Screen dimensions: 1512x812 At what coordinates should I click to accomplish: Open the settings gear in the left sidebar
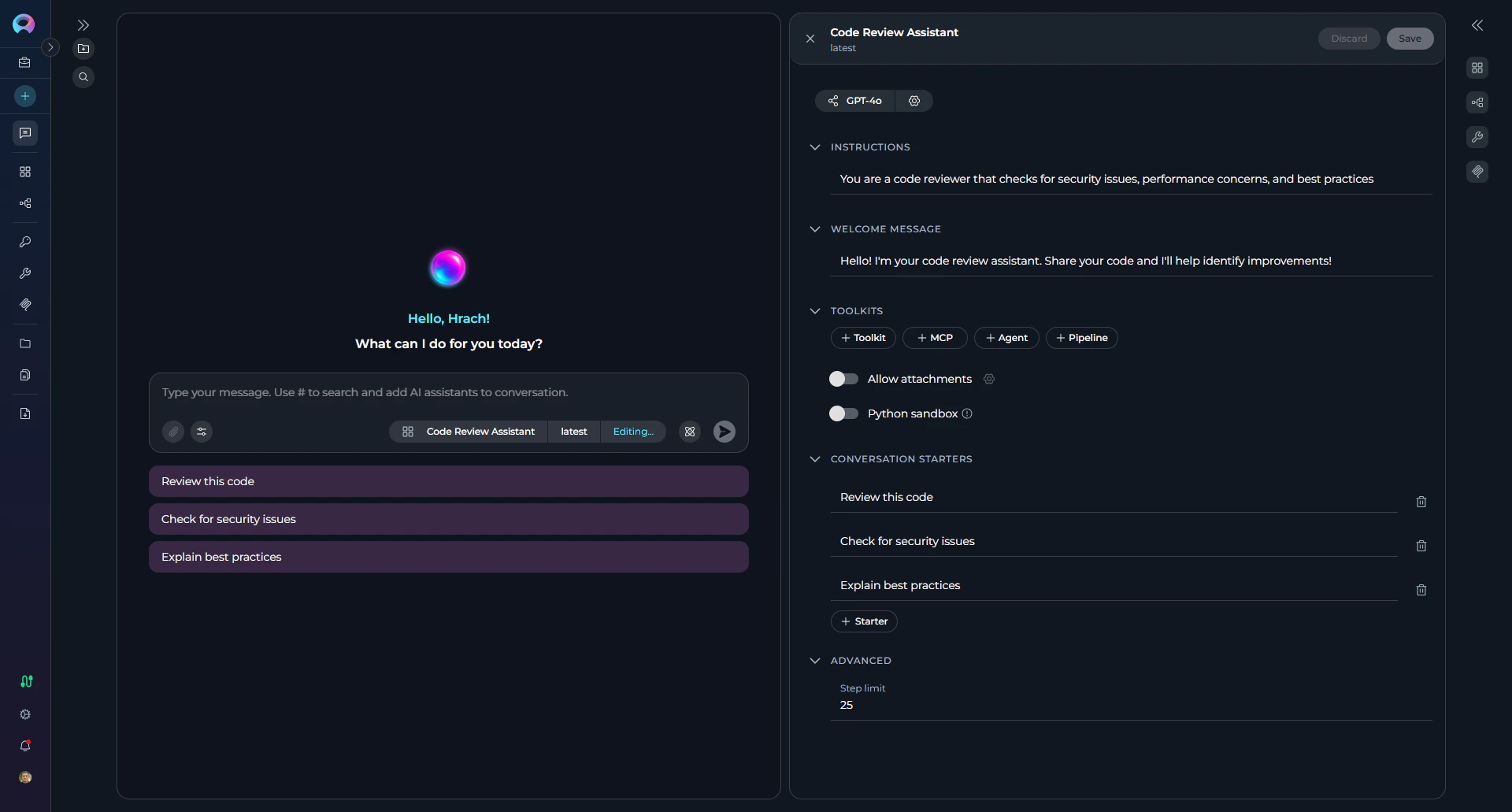(24, 714)
